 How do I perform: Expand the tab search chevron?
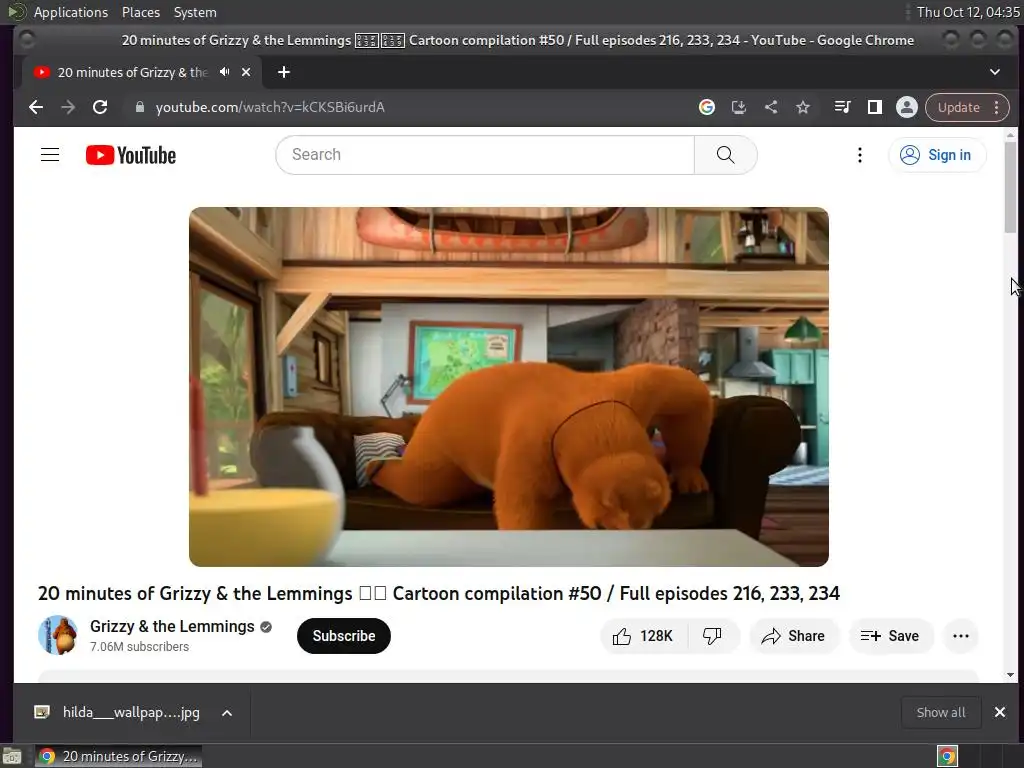(995, 72)
